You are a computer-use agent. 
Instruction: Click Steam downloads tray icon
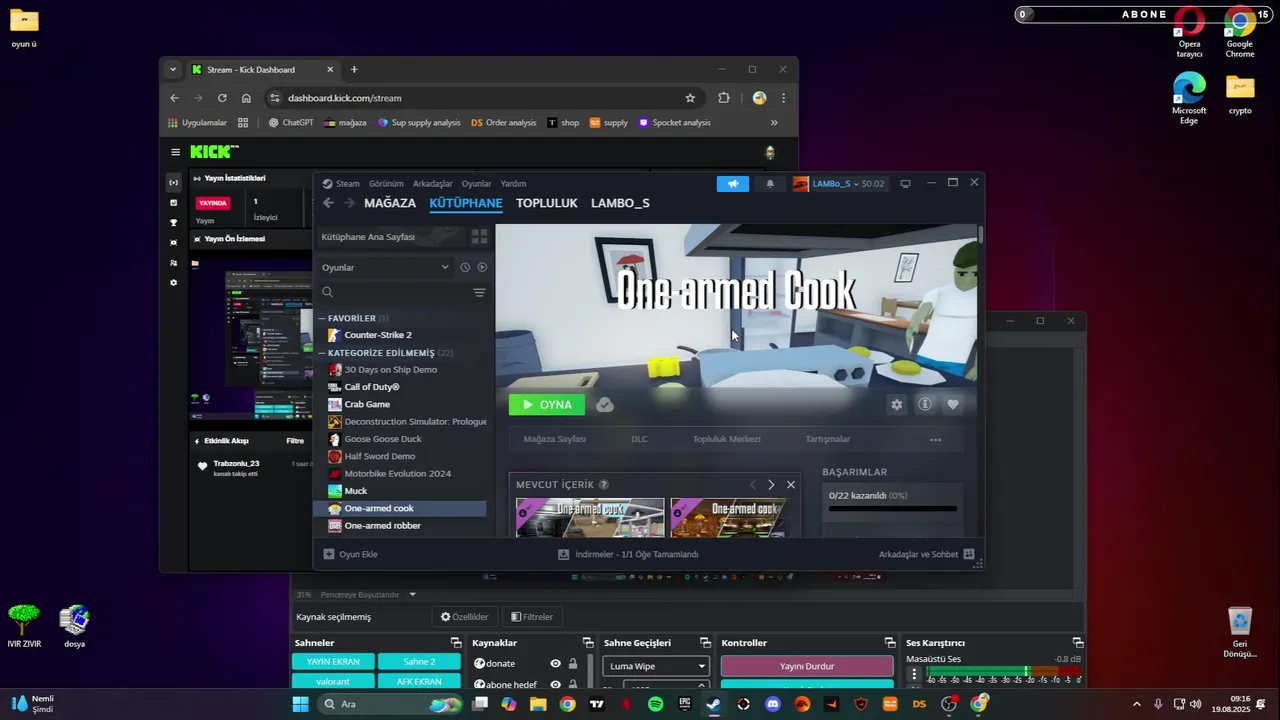click(x=563, y=554)
